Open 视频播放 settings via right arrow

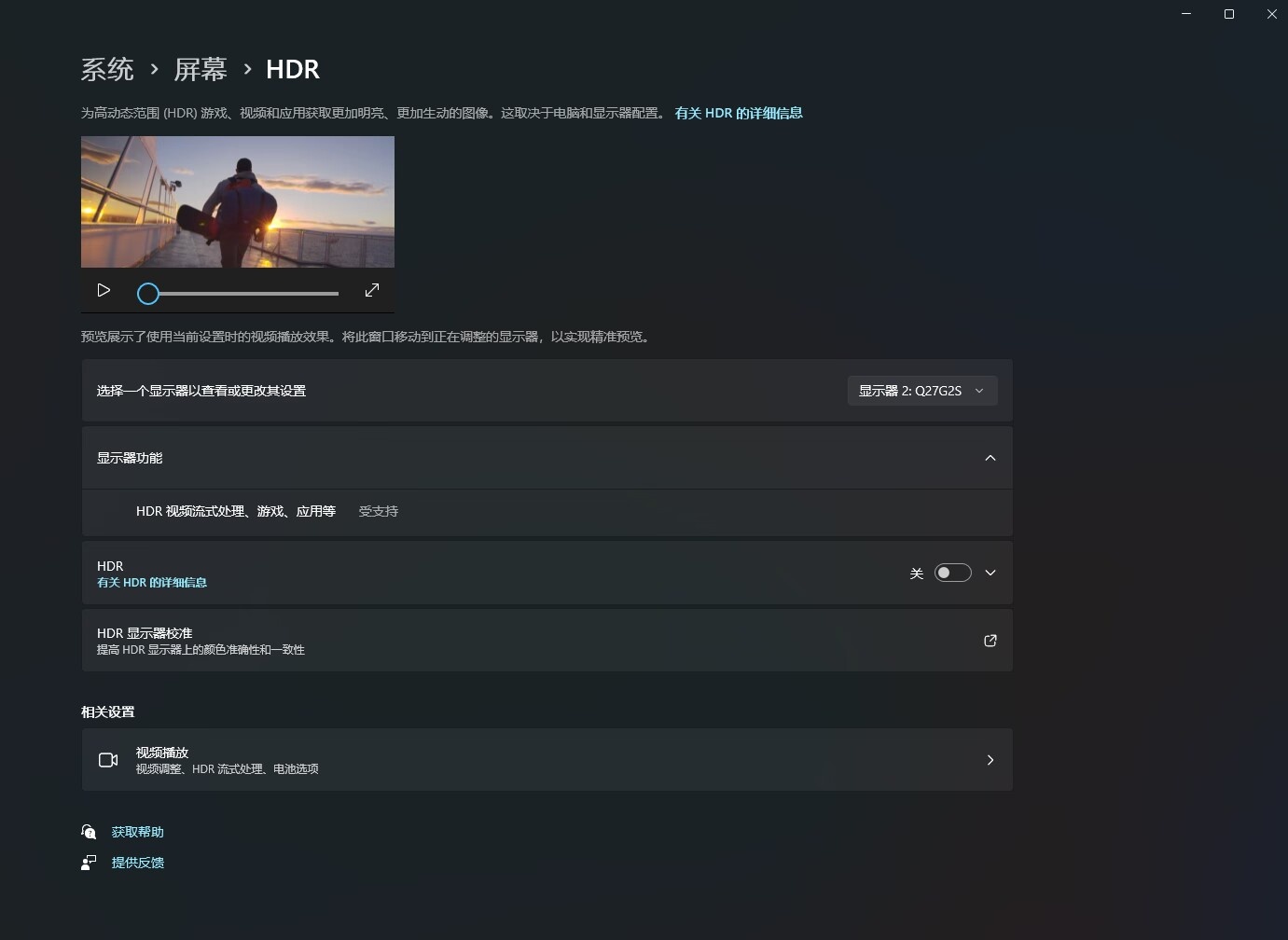pyautogui.click(x=990, y=760)
